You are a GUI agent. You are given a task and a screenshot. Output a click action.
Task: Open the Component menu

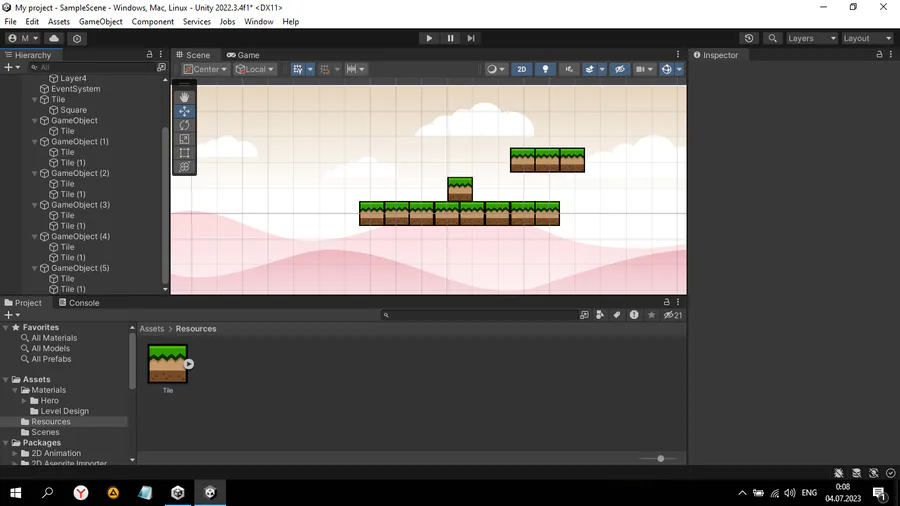[153, 21]
